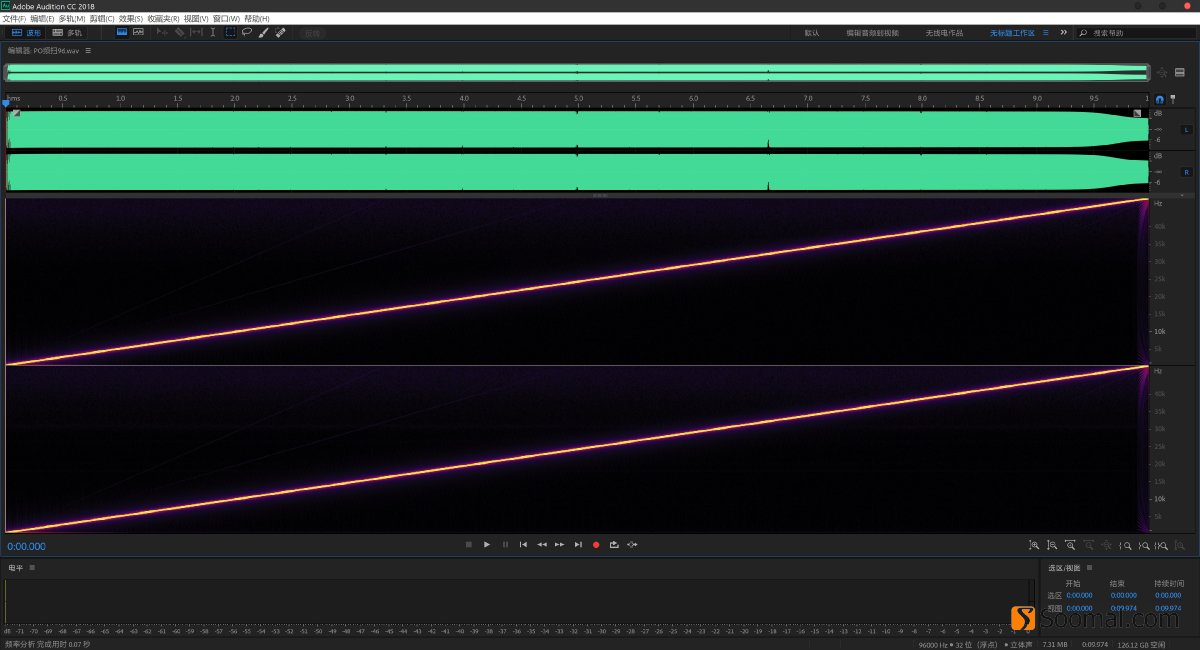Image resolution: width=1200 pixels, height=650 pixels.
Task: Select the Spot Healing Brush tool
Action: point(280,32)
